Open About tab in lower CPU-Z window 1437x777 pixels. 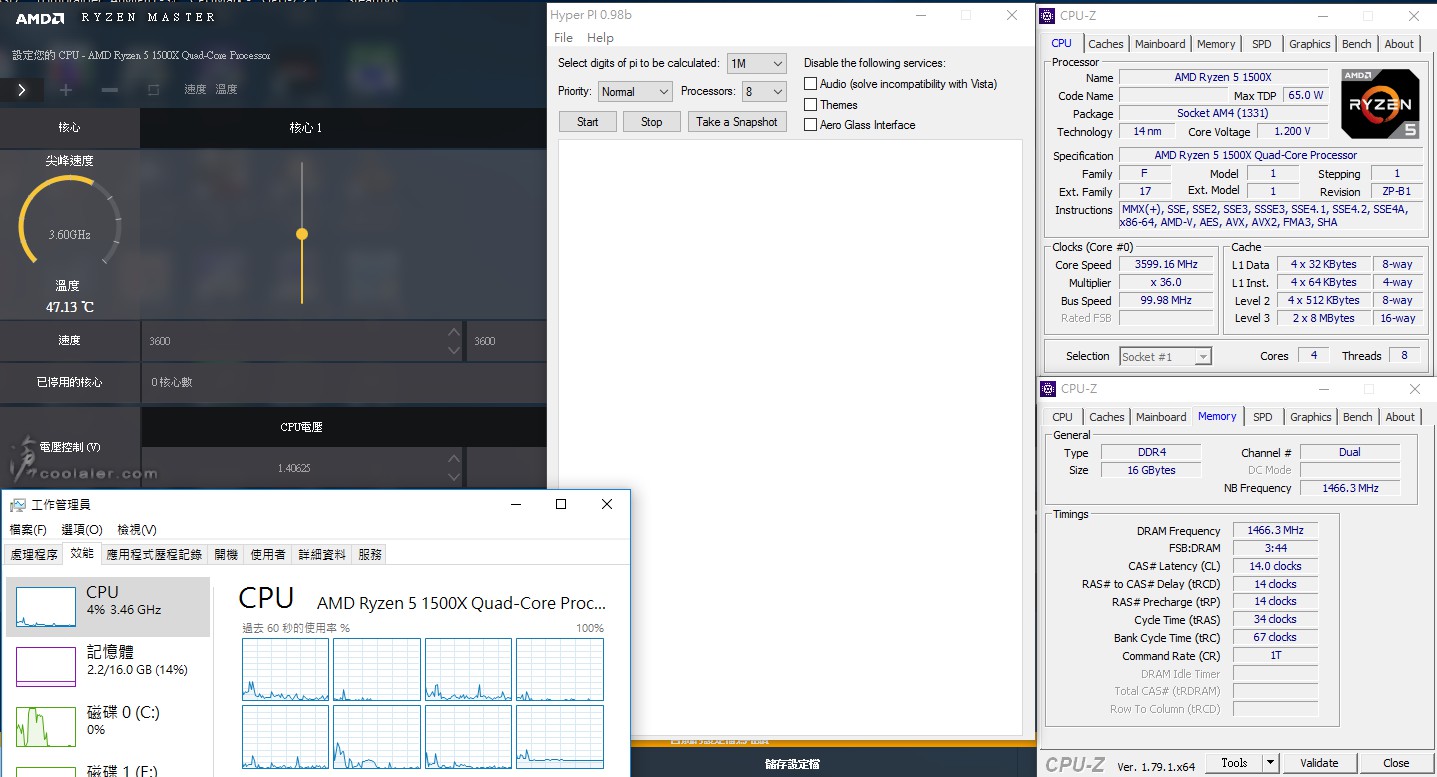tap(1400, 417)
